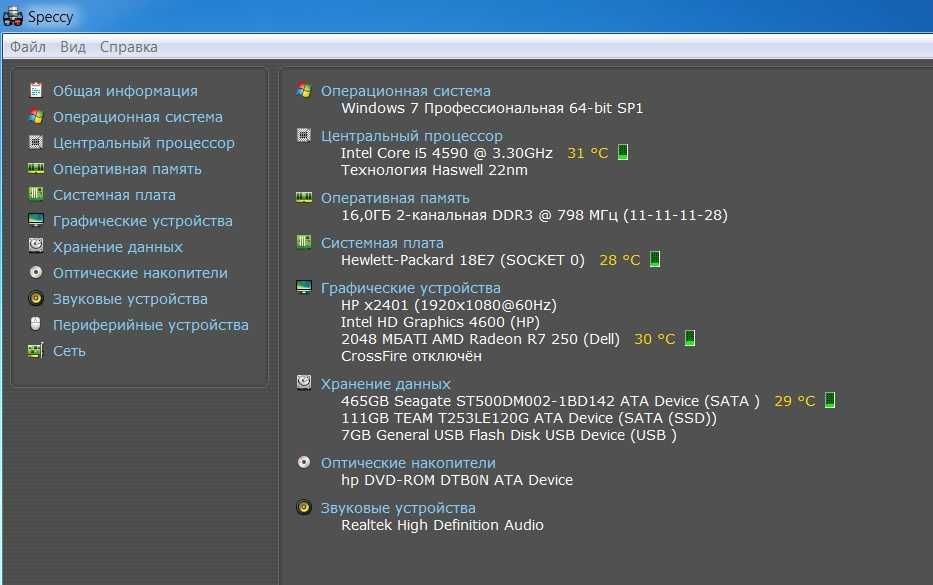Viewport: 933px width, 585px height.
Task: Click the Оперативная память sidebar icon
Action: click(36, 168)
